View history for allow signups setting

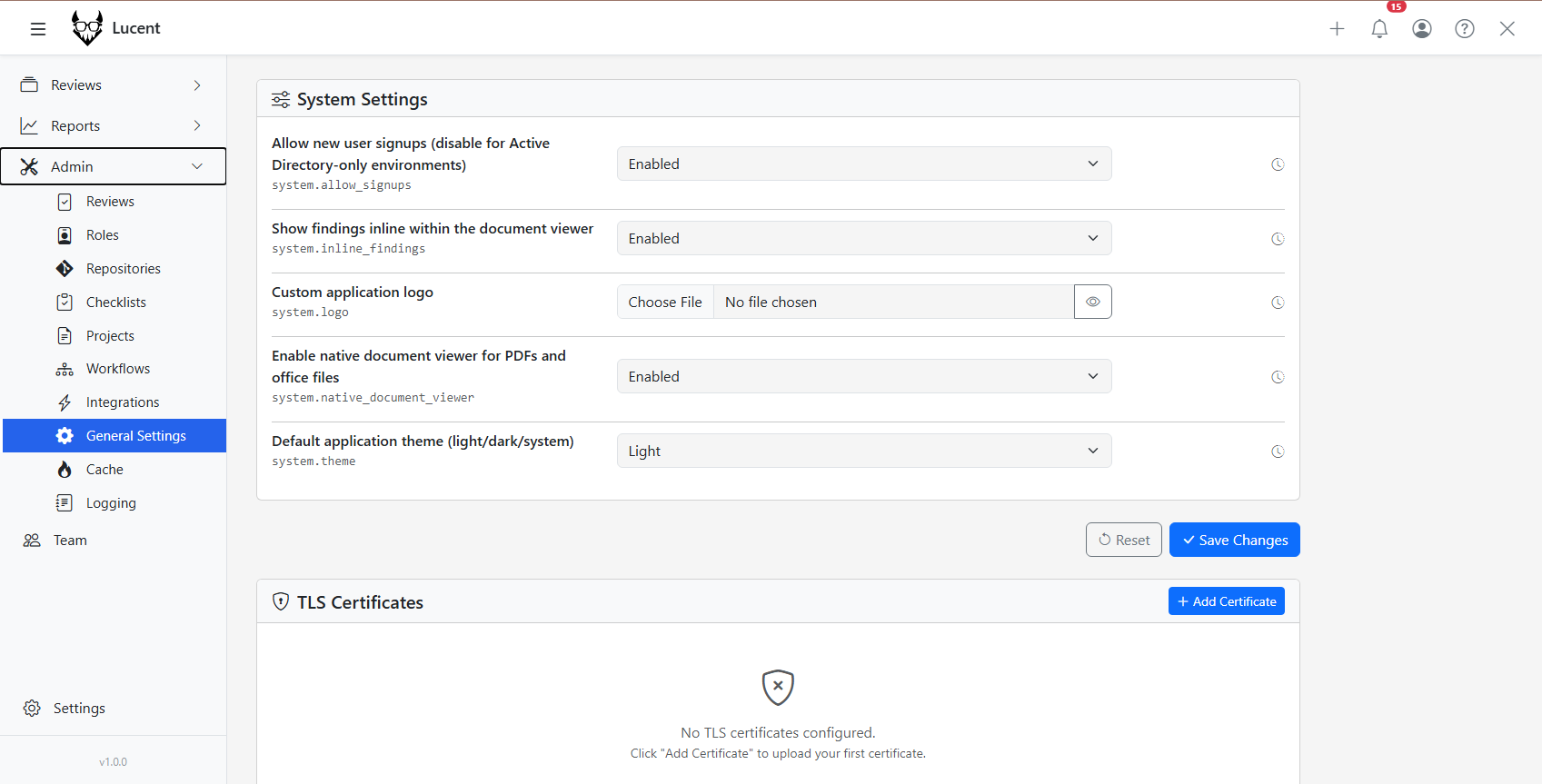coord(1278,164)
